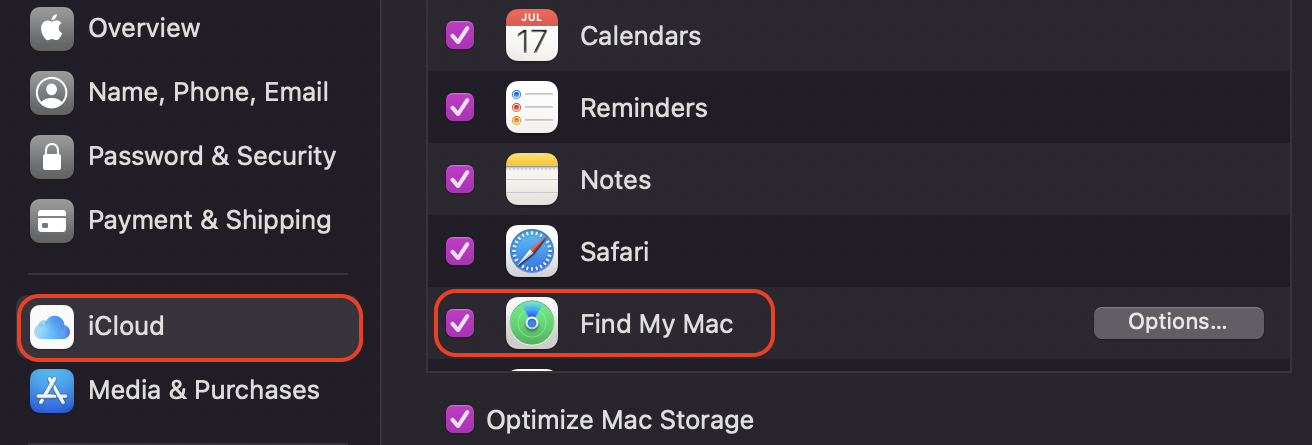Uncheck the Safari checkbox

[x=460, y=251]
